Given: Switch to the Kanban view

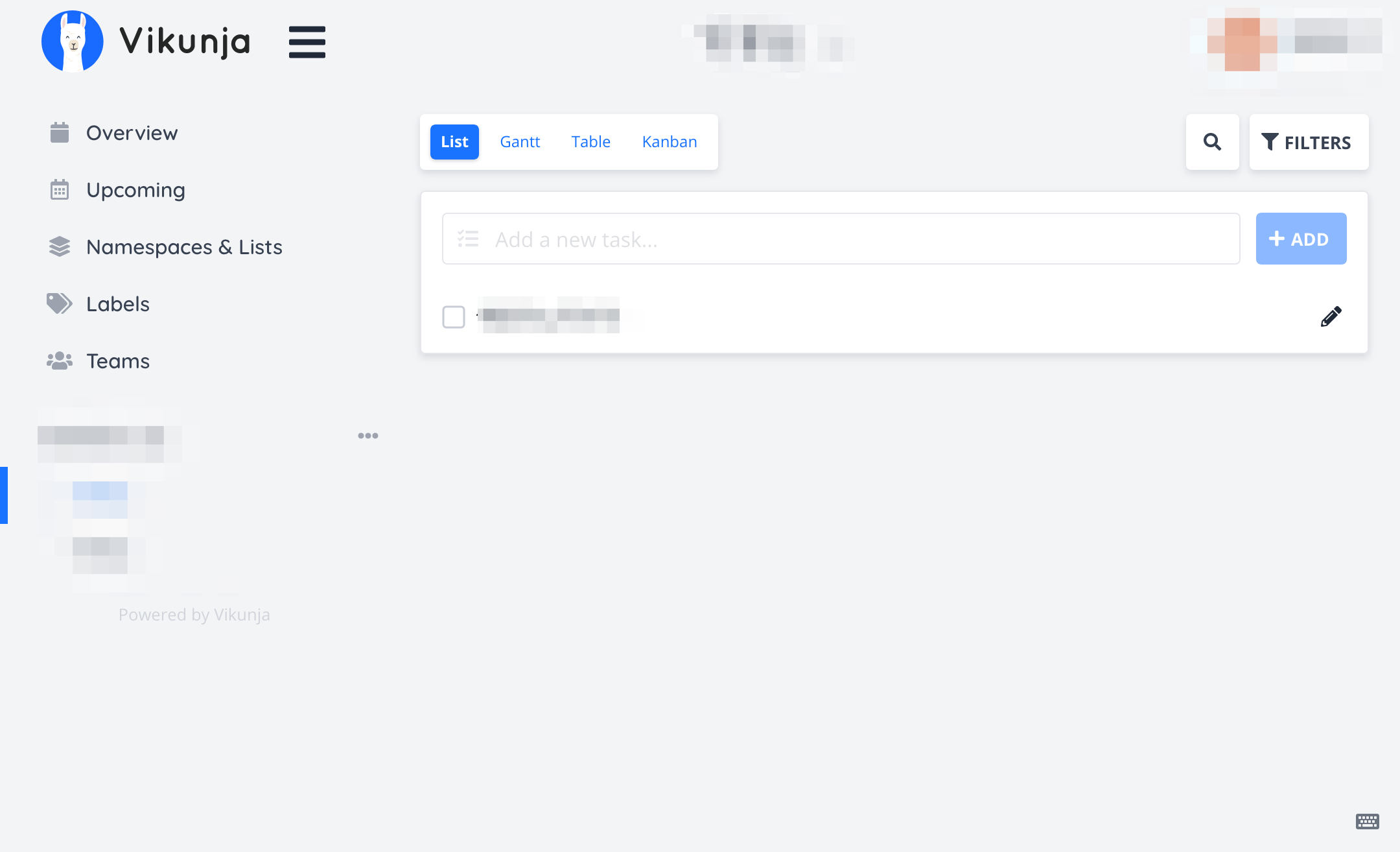Looking at the screenshot, I should click(x=669, y=142).
